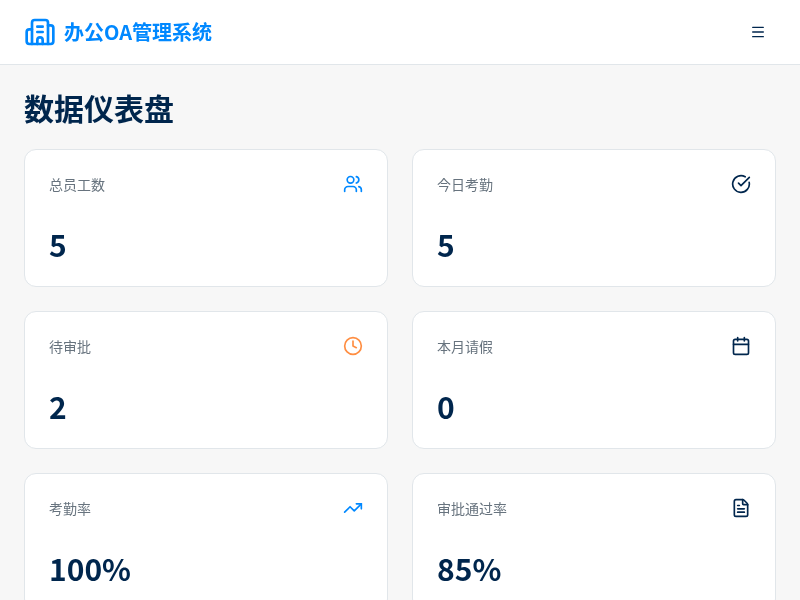This screenshot has width=800, height=600.
Task: Click the users icon on 总员工数 card
Action: 353,184
